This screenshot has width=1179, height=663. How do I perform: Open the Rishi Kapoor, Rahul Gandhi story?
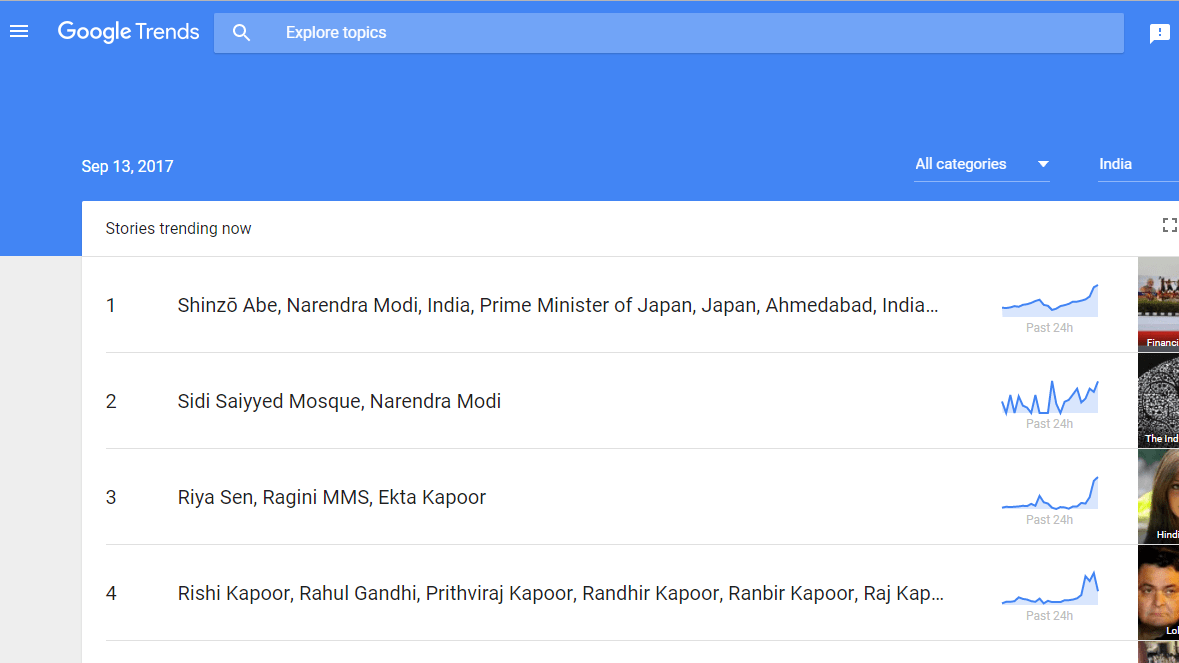click(x=560, y=593)
